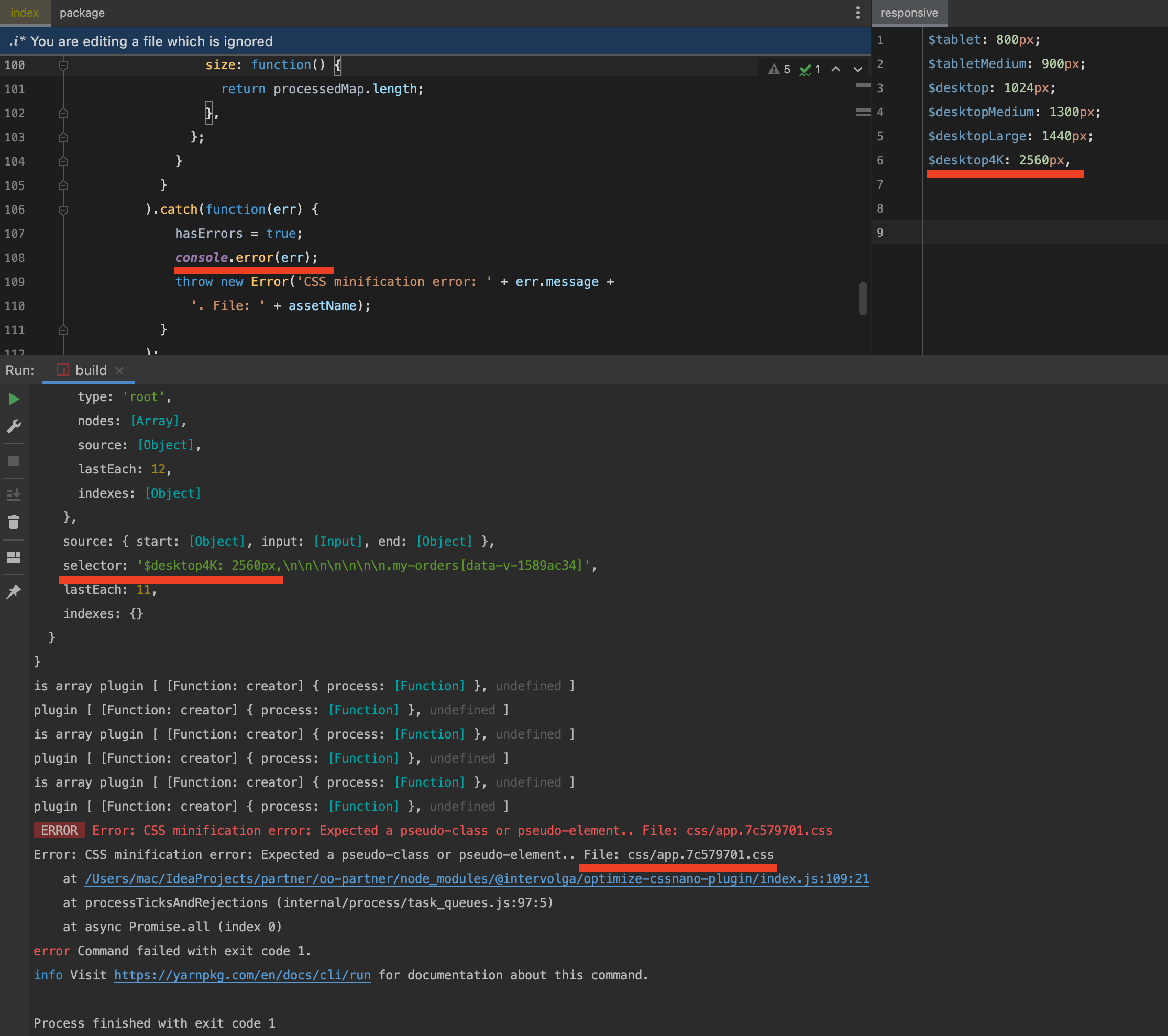
Task: Click the green Rerun button
Action: pyautogui.click(x=14, y=399)
